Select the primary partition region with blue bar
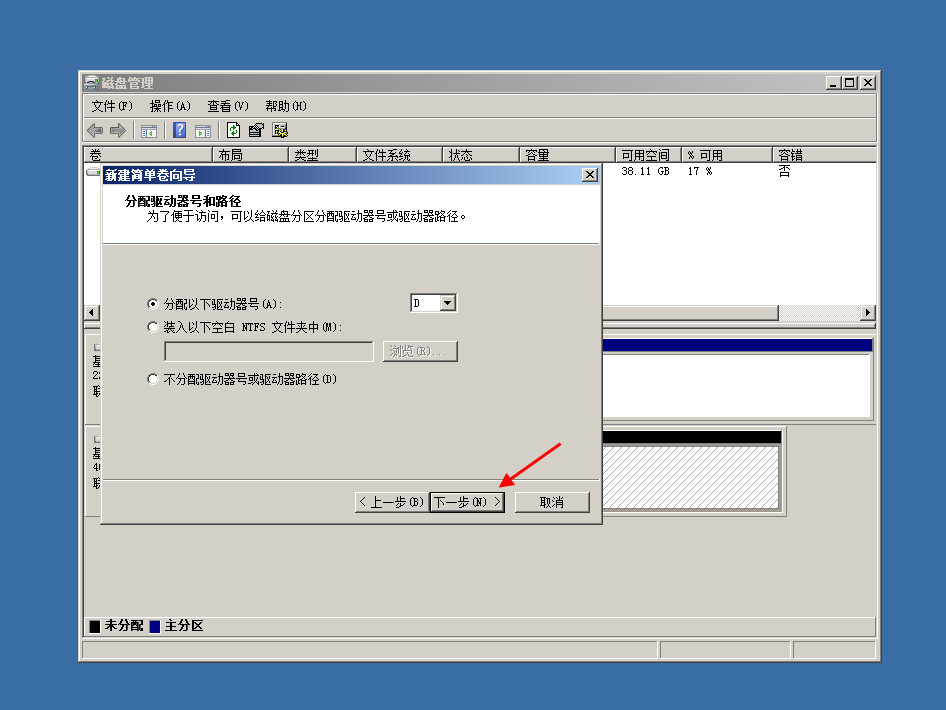This screenshot has width=946, height=710. tap(737, 378)
